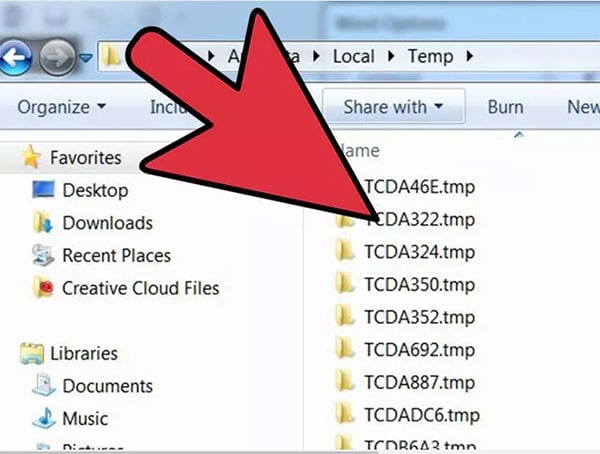Open Documents library
600x454 pixels.
[x=108, y=386]
